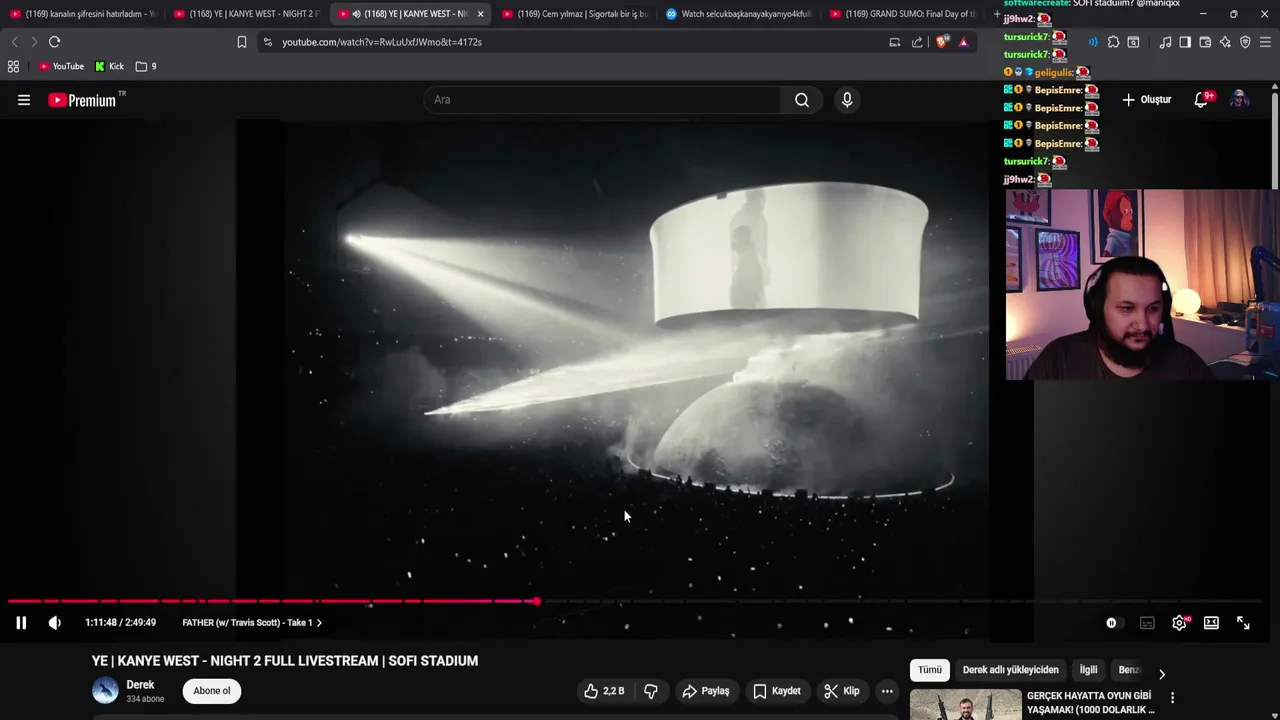Screen dimensions: 1280x720
Task: Open the install/cast screen icon in the address bar
Action: (x=895, y=42)
